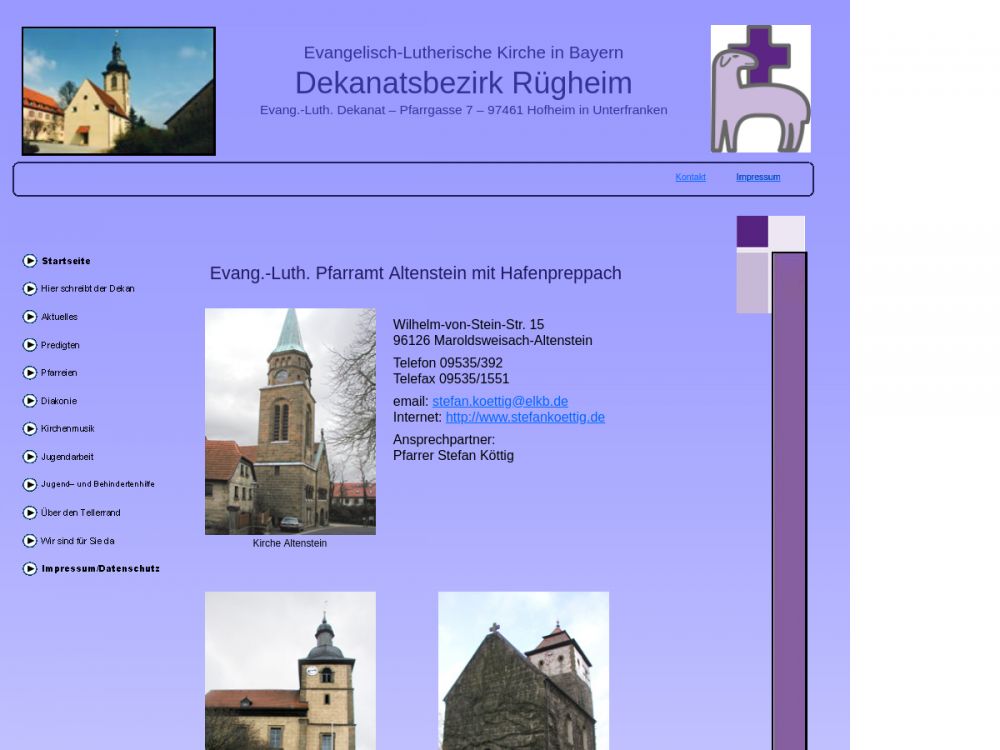This screenshot has height=750, width=1000.
Task: Open the www.stefankoettig.de website link
Action: [x=525, y=417]
